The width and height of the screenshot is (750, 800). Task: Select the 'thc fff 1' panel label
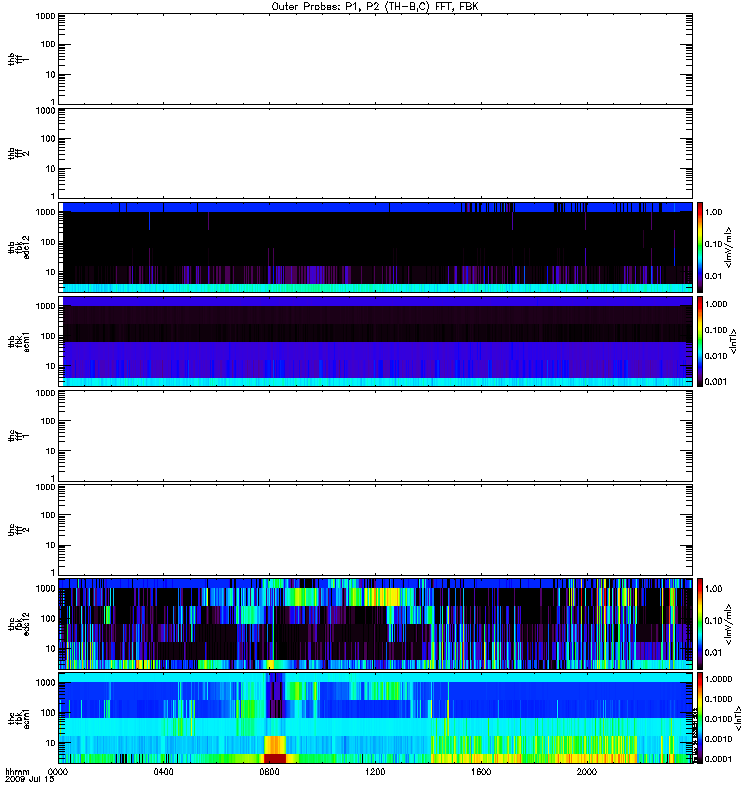[x=17, y=436]
